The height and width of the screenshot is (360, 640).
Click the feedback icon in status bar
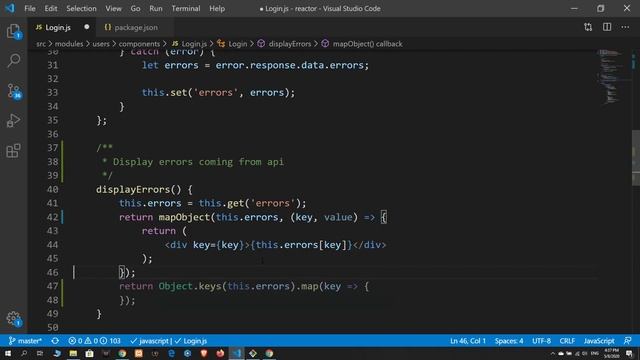click(628, 341)
